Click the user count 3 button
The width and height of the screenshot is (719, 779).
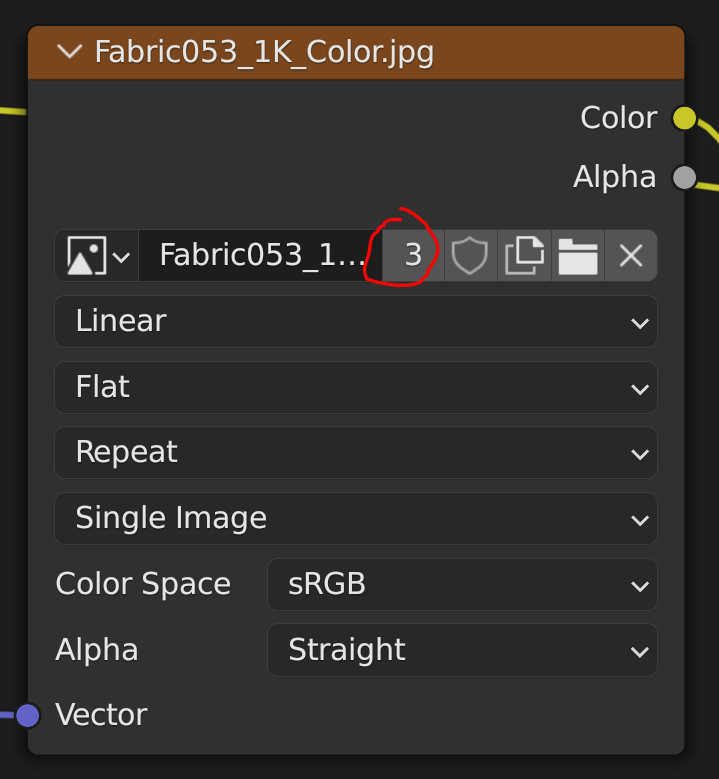[x=413, y=256]
